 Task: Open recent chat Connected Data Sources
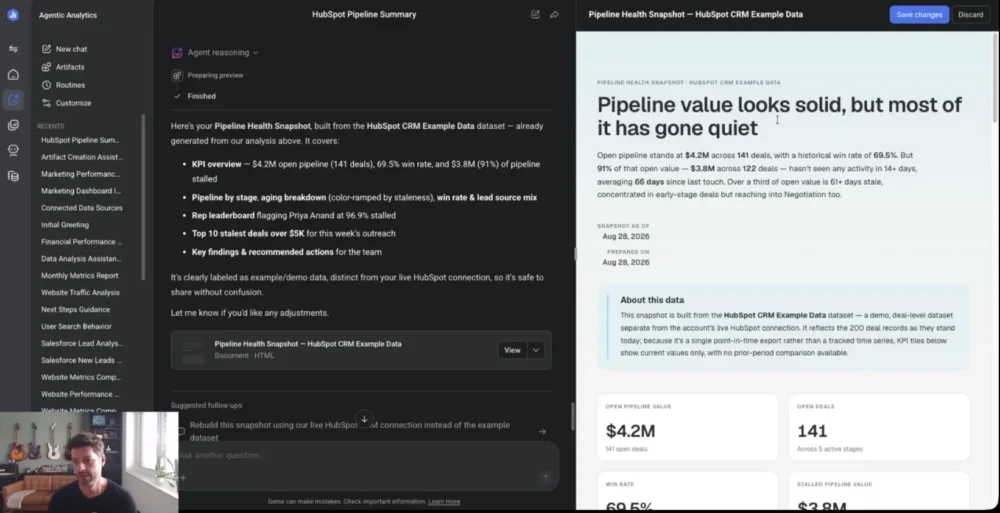pyautogui.click(x=82, y=208)
